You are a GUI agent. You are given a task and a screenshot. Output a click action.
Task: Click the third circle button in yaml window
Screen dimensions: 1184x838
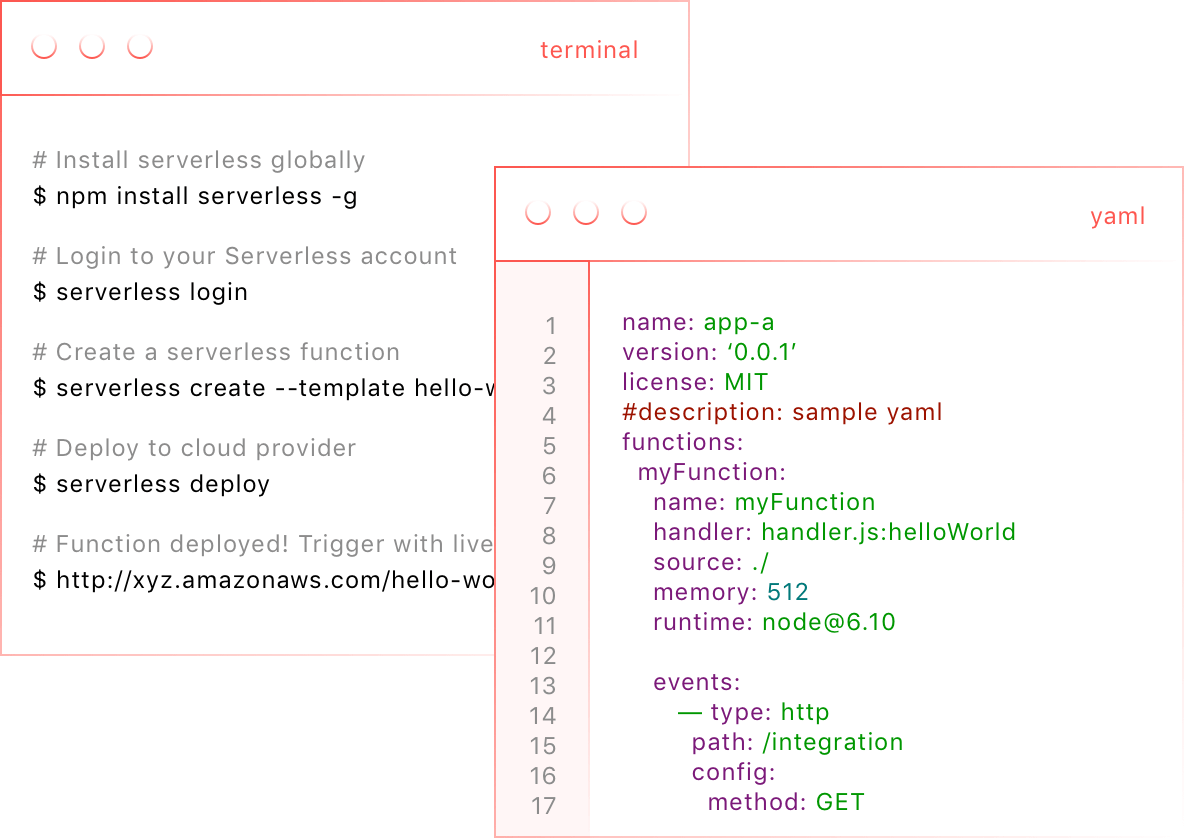[x=634, y=212]
